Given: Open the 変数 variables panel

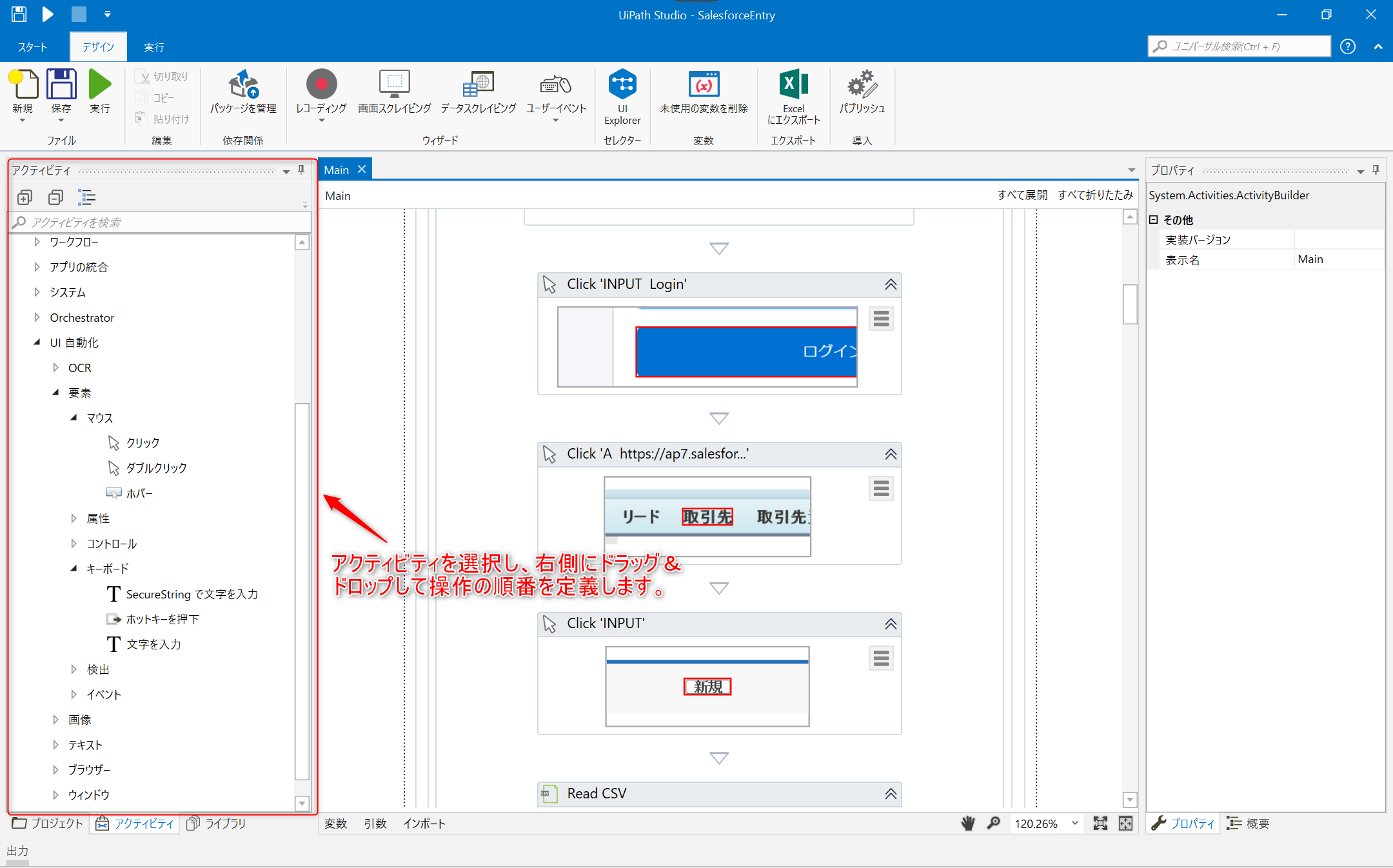Looking at the screenshot, I should point(336,824).
